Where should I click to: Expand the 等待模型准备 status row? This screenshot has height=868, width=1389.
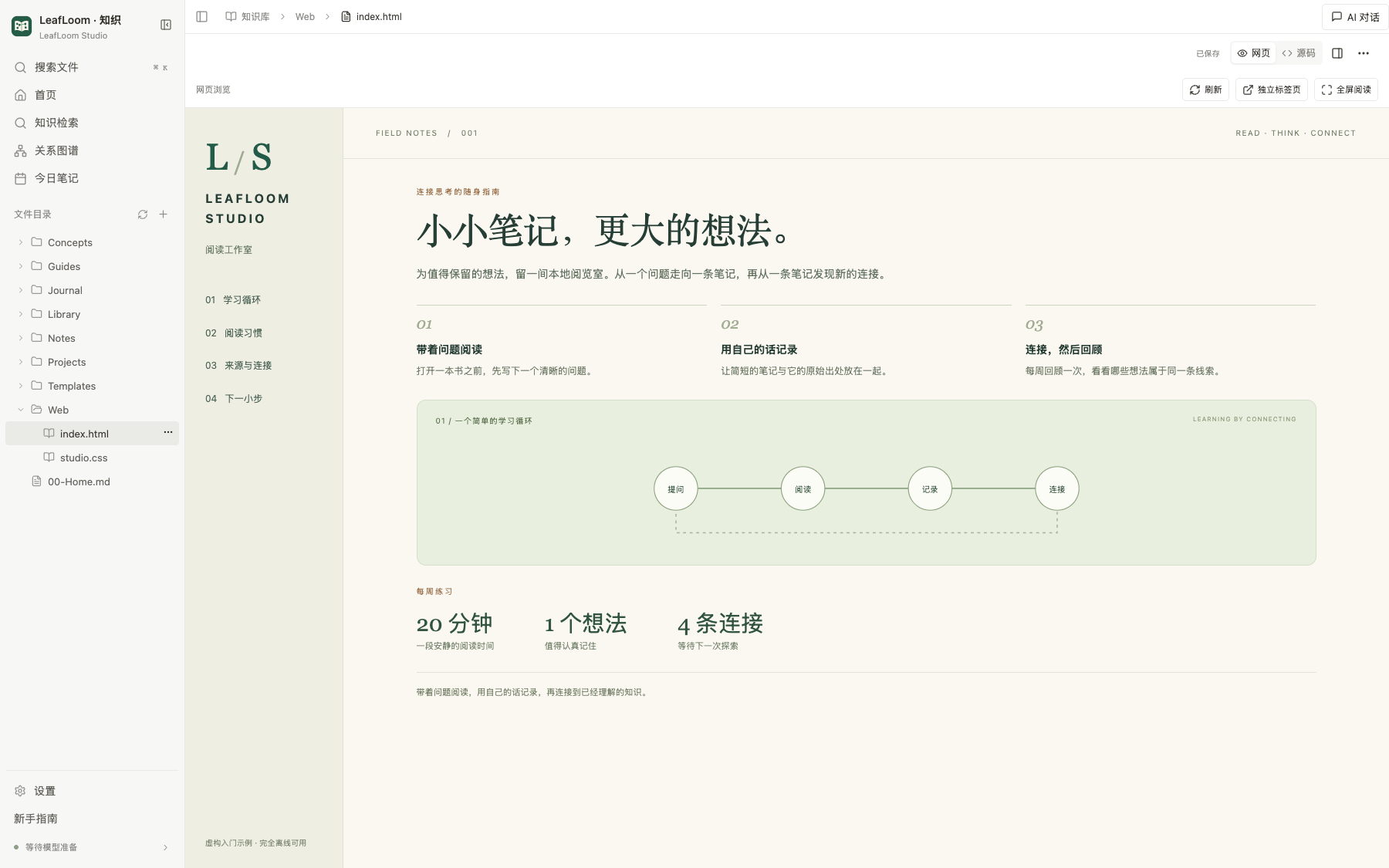92,847
